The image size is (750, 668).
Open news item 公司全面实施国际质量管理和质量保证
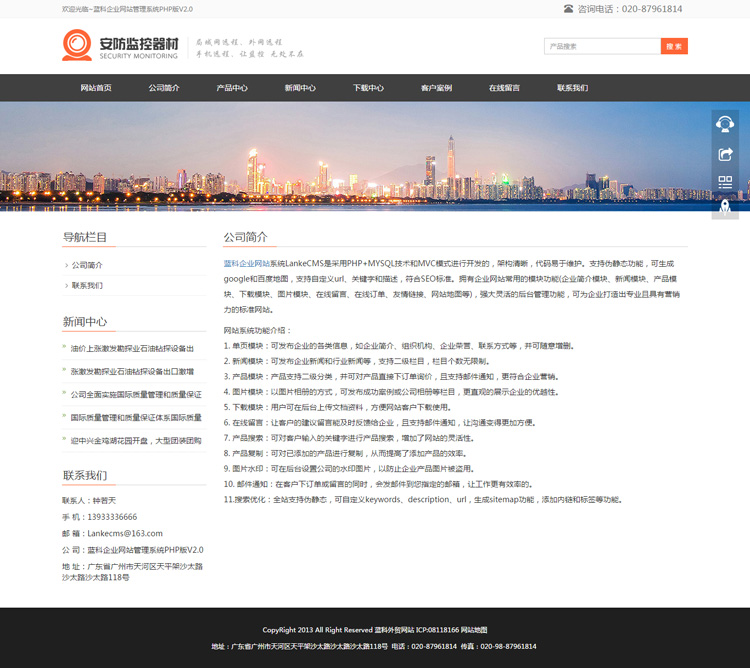136,394
